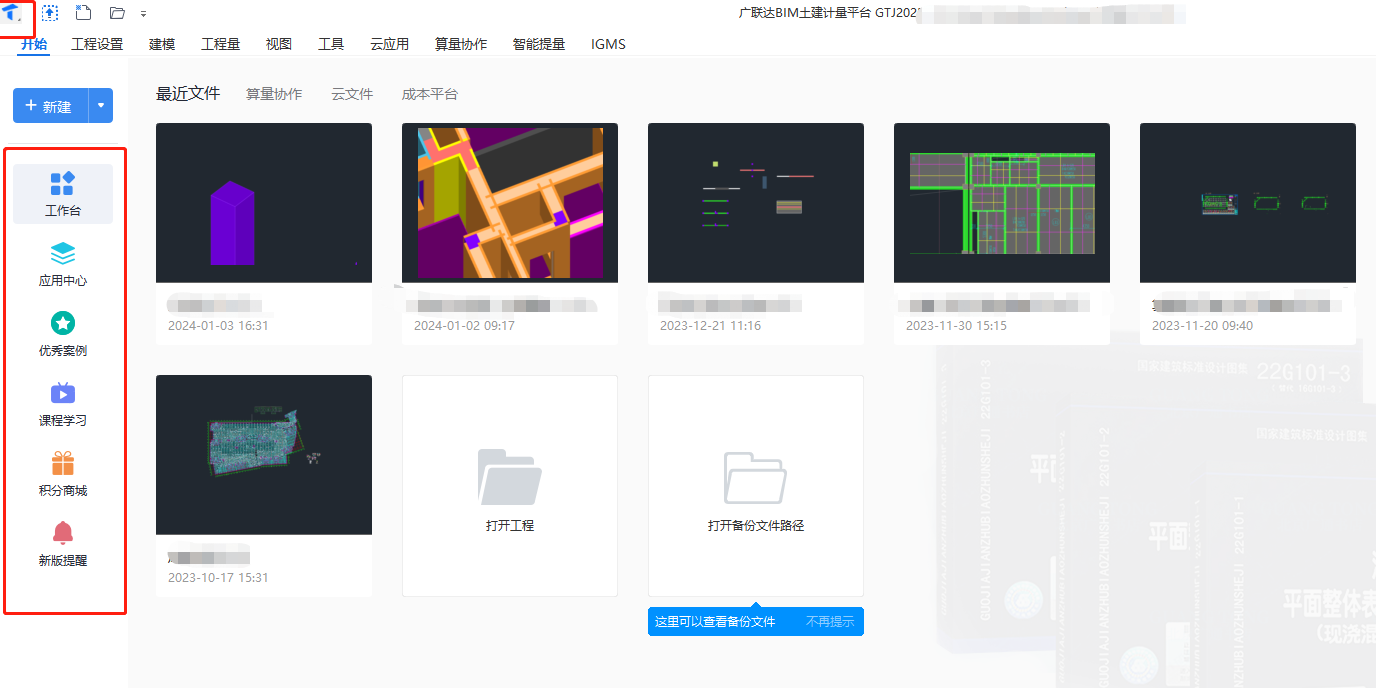
Task: Click the open folder icon in quick toolbar
Action: pos(117,13)
